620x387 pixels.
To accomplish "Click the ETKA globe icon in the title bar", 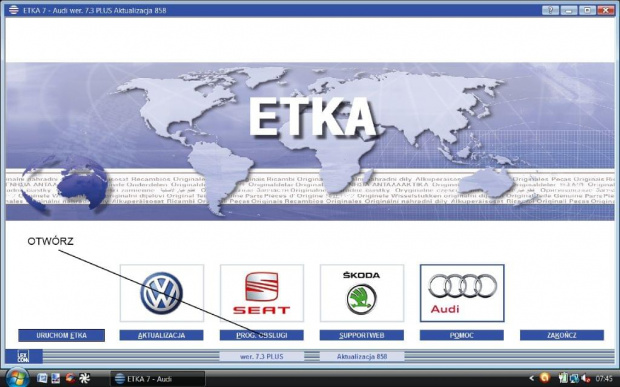I will (14, 10).
